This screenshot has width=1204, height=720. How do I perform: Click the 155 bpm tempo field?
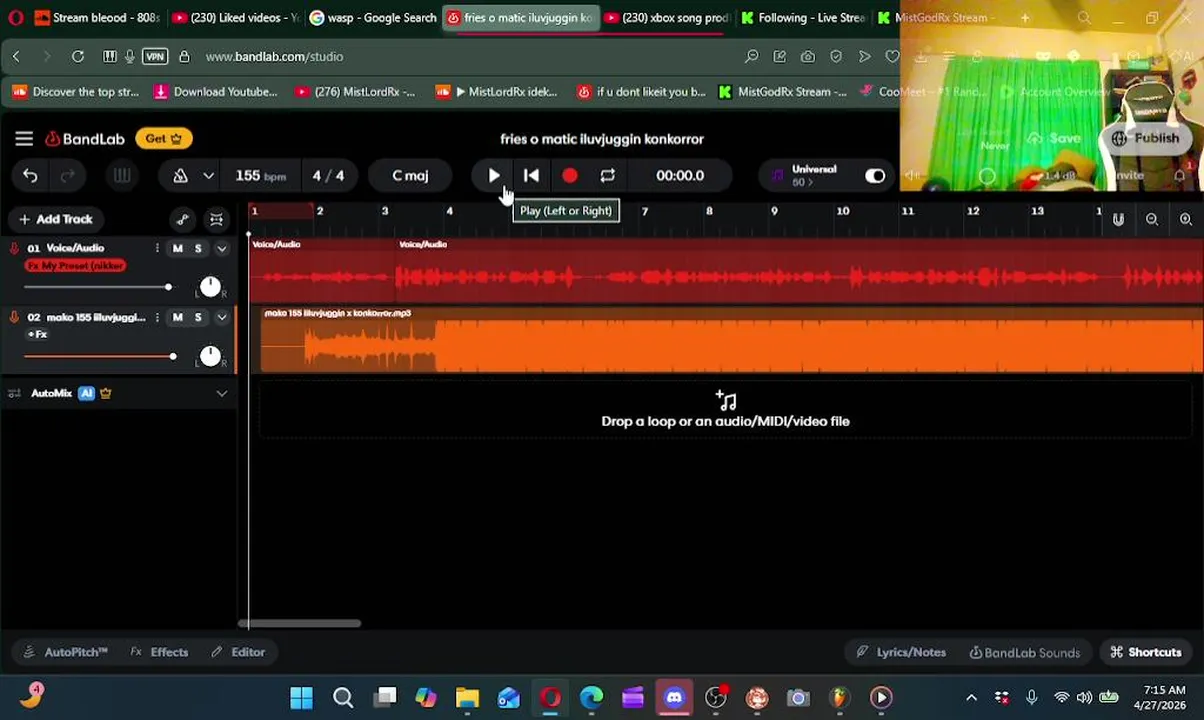coord(260,176)
